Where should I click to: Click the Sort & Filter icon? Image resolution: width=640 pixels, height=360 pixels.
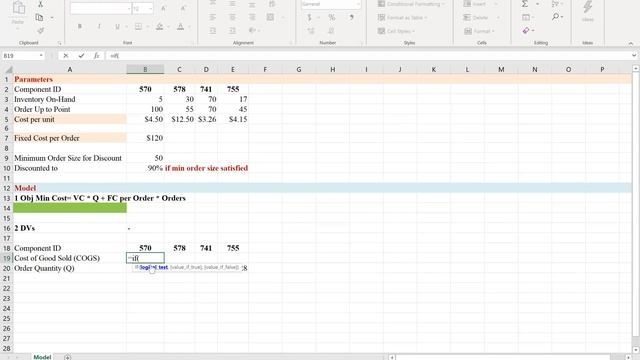555,4
